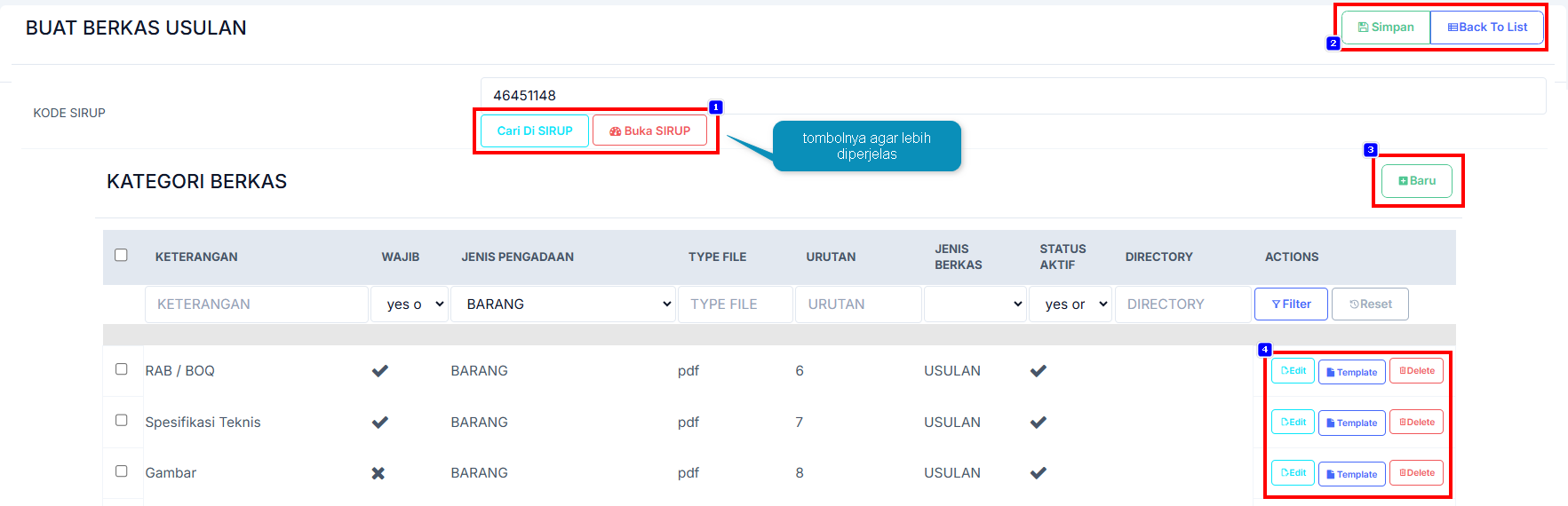
Task: Open SIRUP with Buka SIRUP button
Action: (x=649, y=130)
